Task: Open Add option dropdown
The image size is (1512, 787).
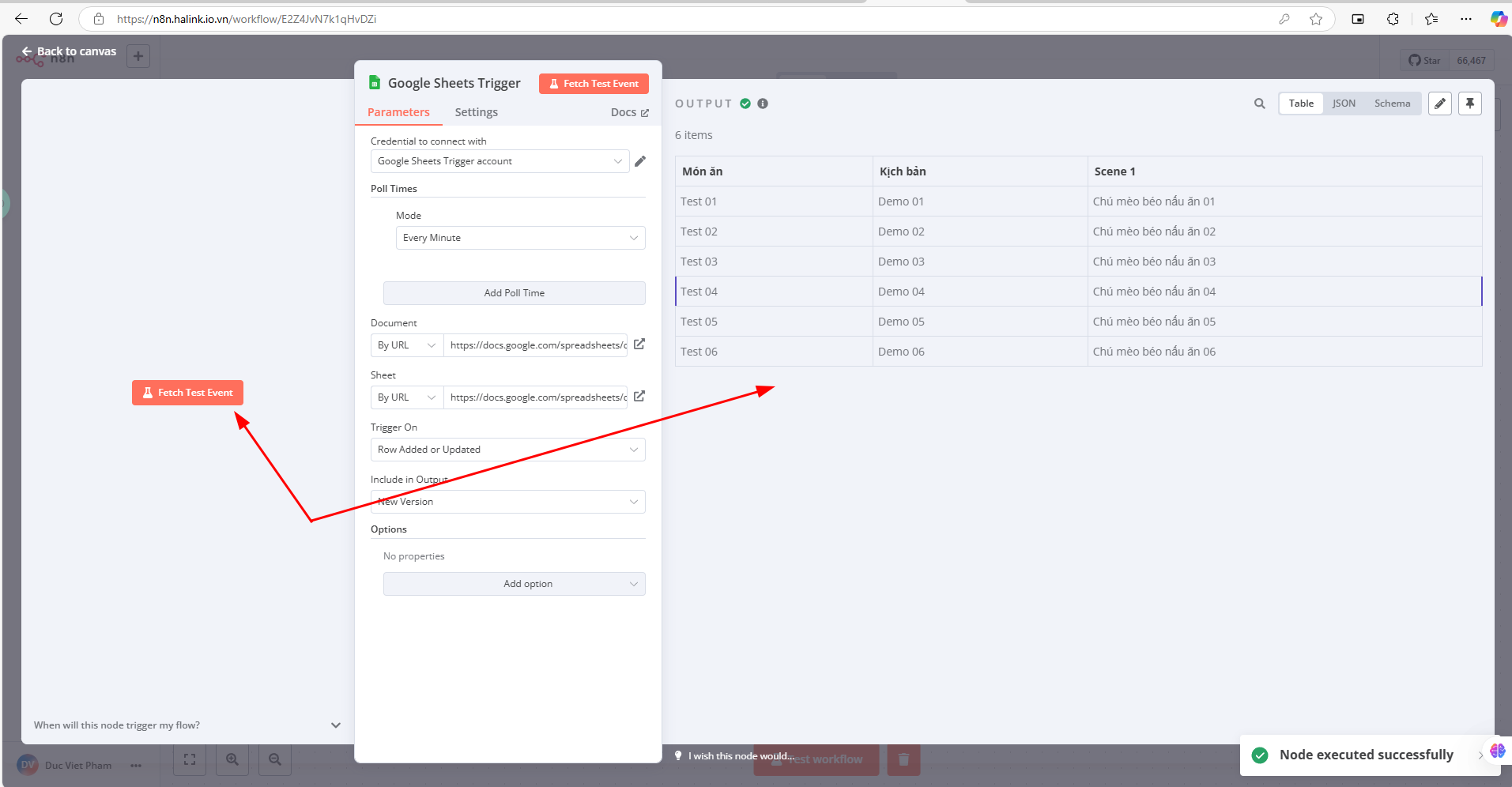Action: pos(514,584)
